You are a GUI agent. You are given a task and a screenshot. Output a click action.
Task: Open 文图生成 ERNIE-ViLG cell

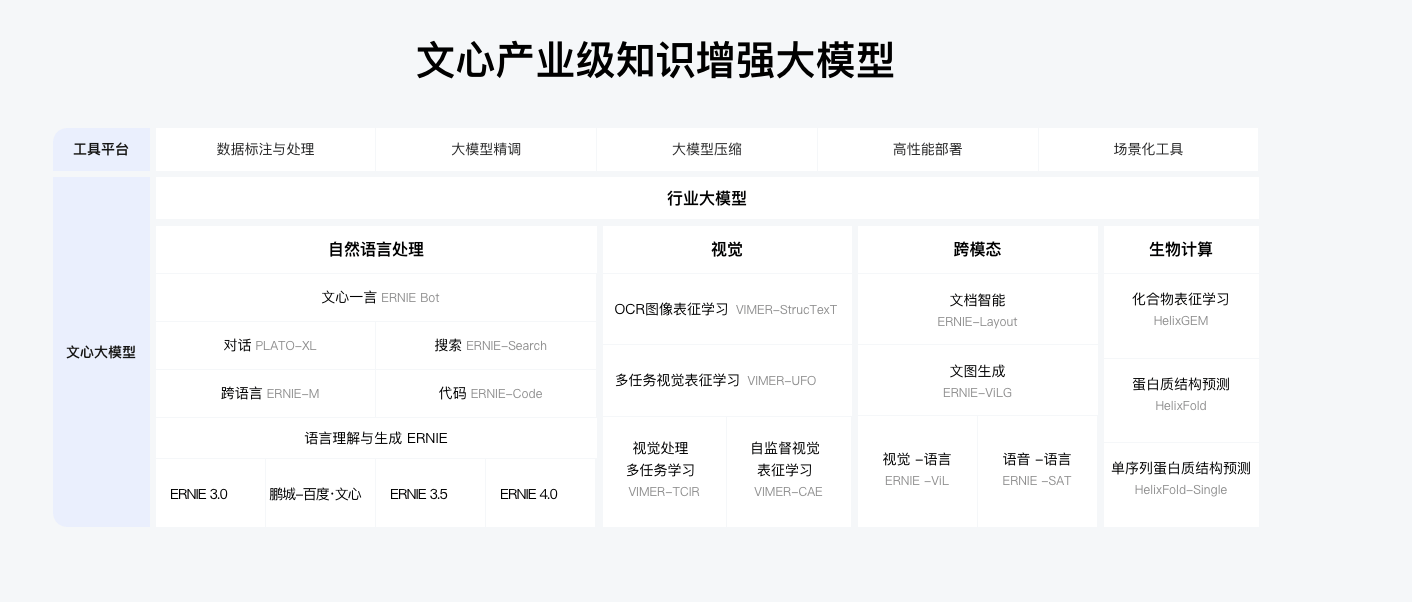pos(977,380)
